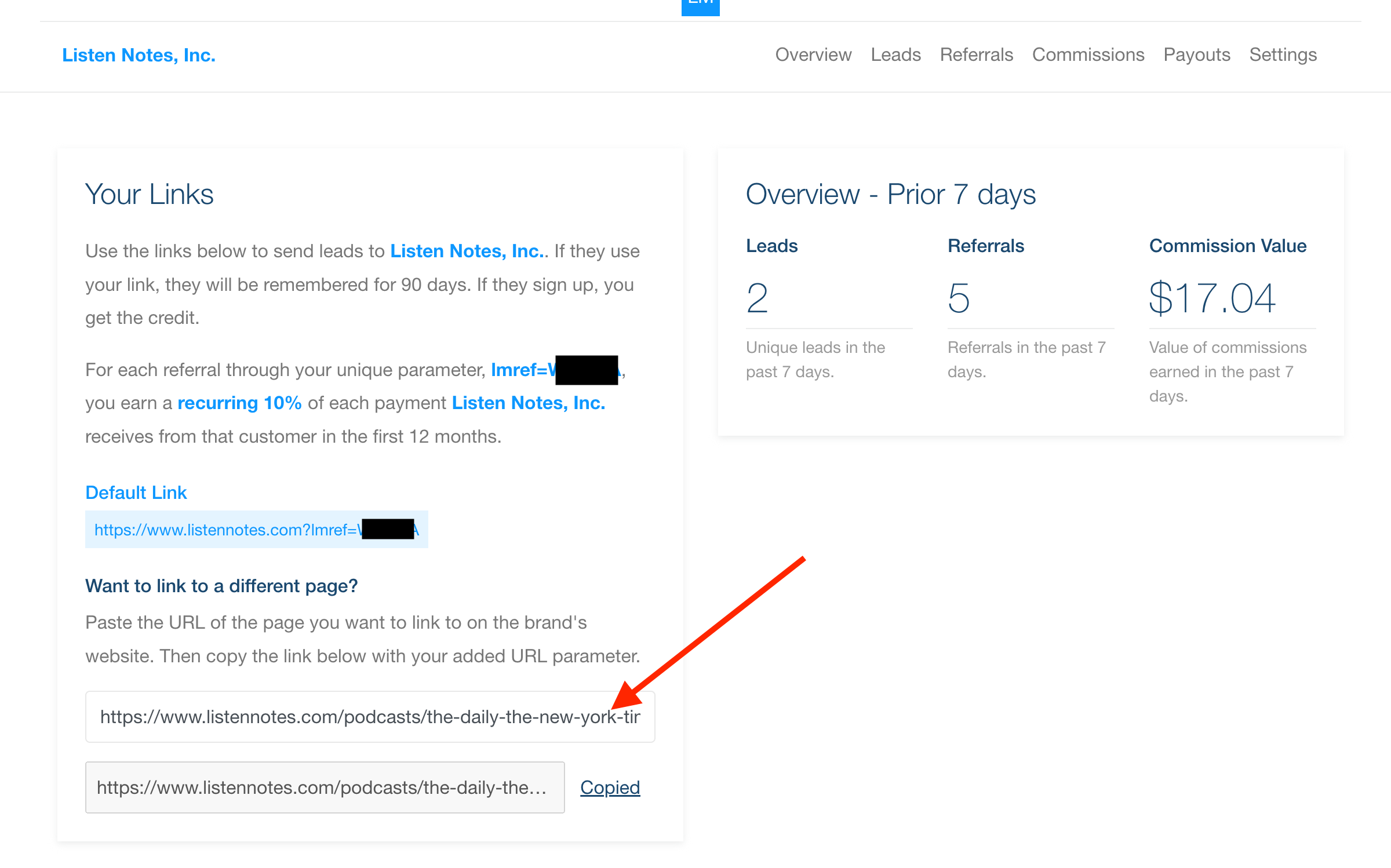Focus the page URL input field
Viewport: 1391px width, 868px height.
pos(370,717)
